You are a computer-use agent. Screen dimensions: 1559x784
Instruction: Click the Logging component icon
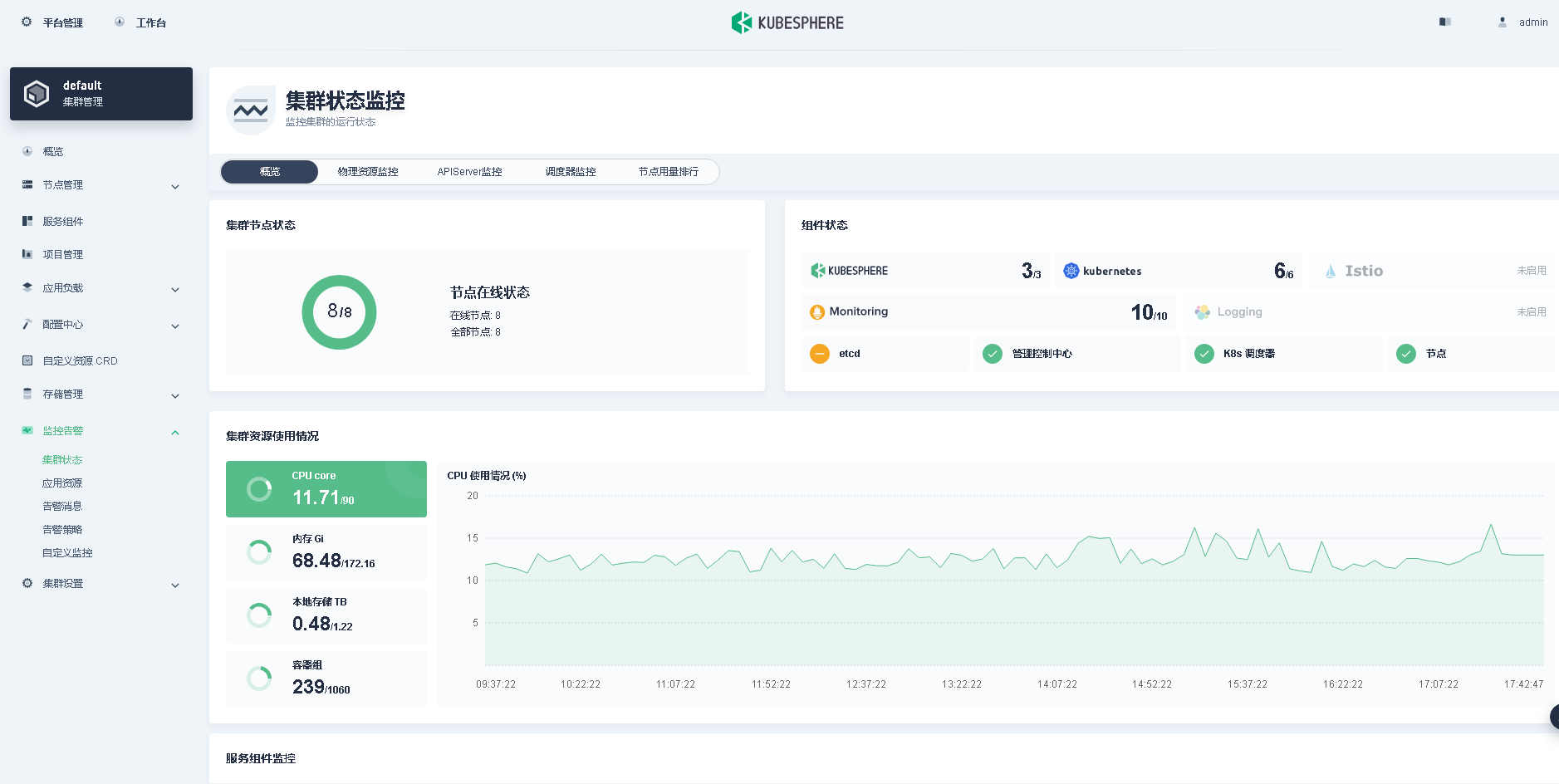[x=1203, y=311]
